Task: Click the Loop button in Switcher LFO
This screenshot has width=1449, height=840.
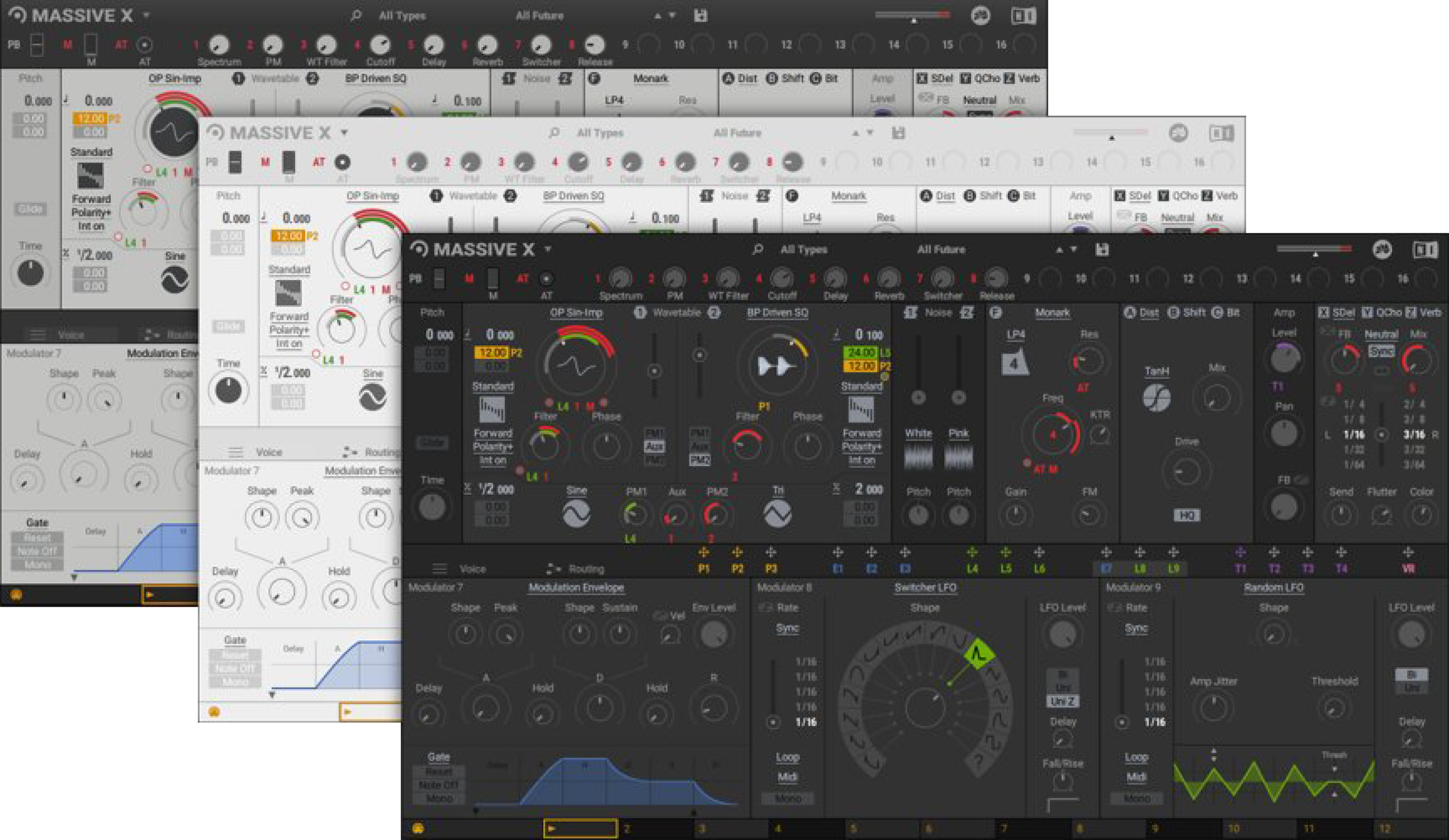Action: point(788,757)
